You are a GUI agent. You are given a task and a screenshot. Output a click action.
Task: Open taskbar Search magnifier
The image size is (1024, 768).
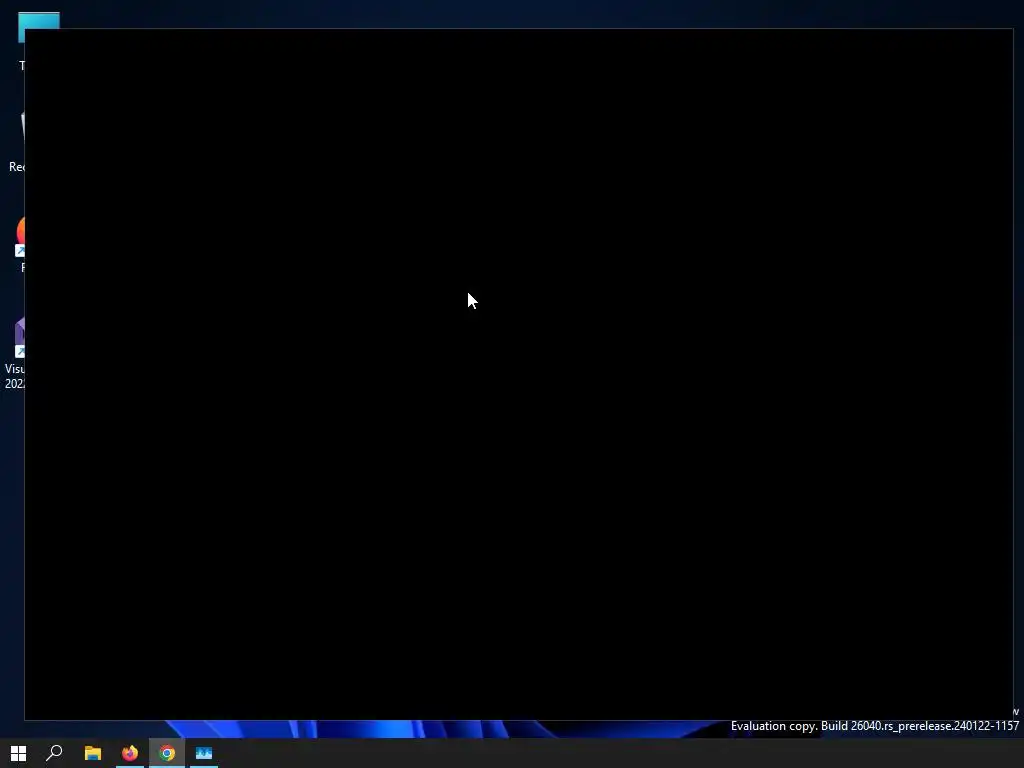[x=55, y=753]
